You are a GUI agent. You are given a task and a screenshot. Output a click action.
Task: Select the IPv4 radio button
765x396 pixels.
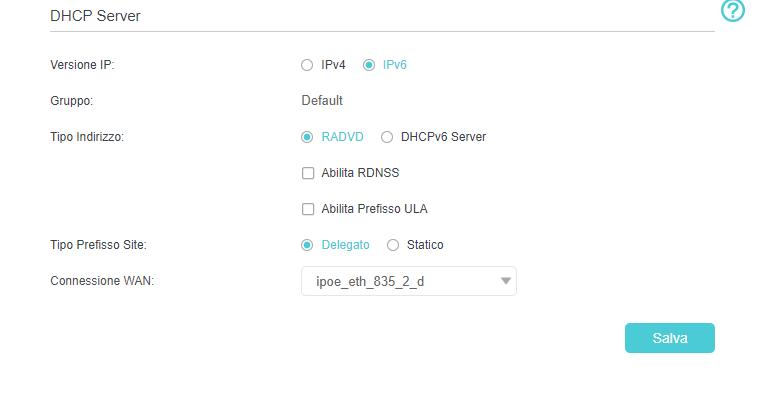(x=307, y=65)
